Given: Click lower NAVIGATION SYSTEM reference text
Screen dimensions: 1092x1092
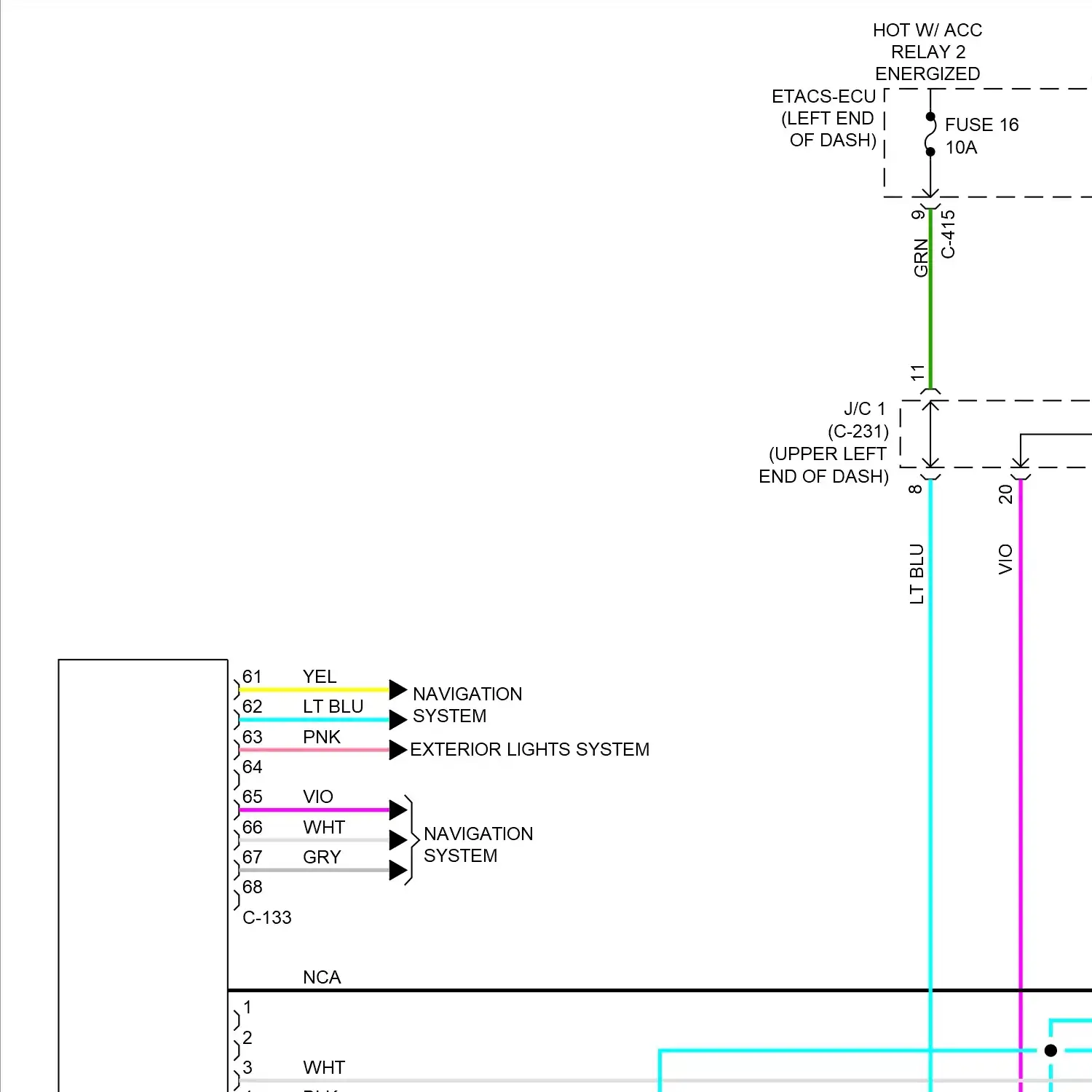Looking at the screenshot, I should pos(478,845).
